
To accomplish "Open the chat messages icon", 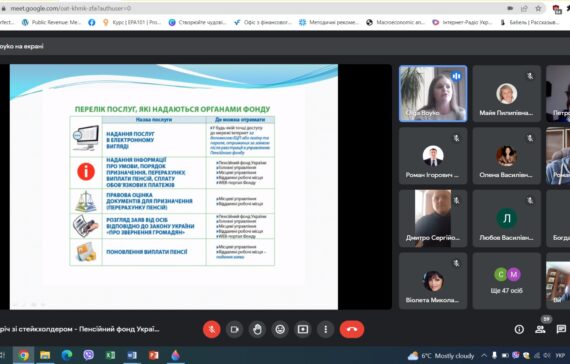I will (561, 329).
